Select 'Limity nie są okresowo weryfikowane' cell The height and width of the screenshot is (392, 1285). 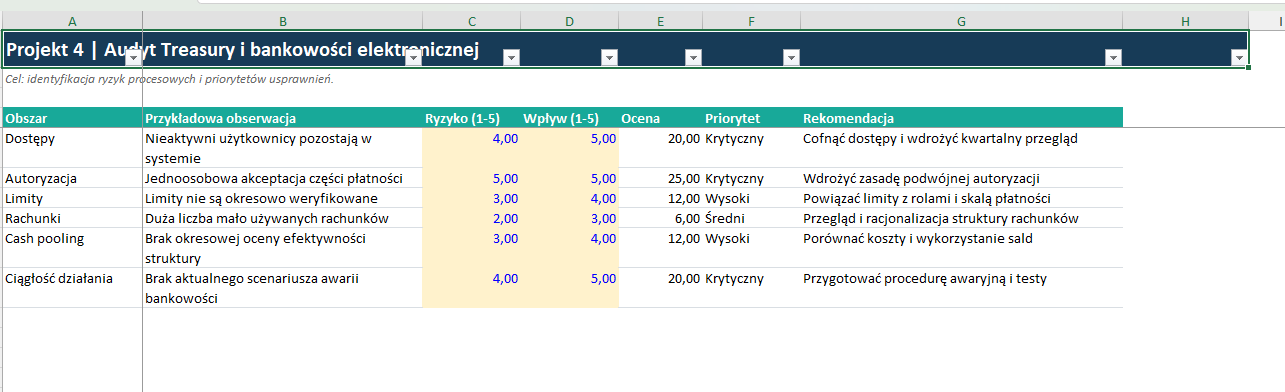tap(283, 198)
